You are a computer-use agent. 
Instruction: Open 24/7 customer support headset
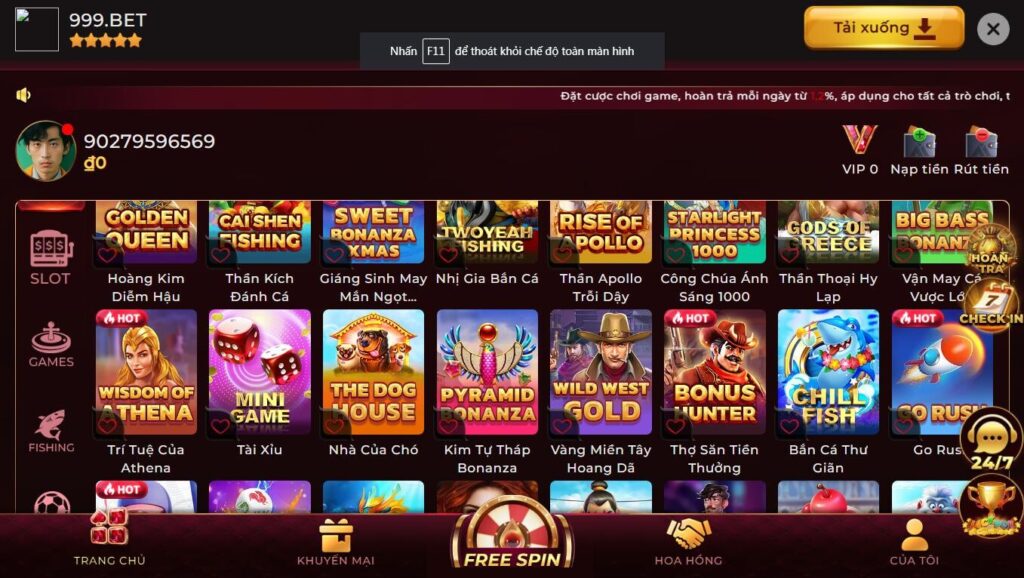tap(991, 442)
